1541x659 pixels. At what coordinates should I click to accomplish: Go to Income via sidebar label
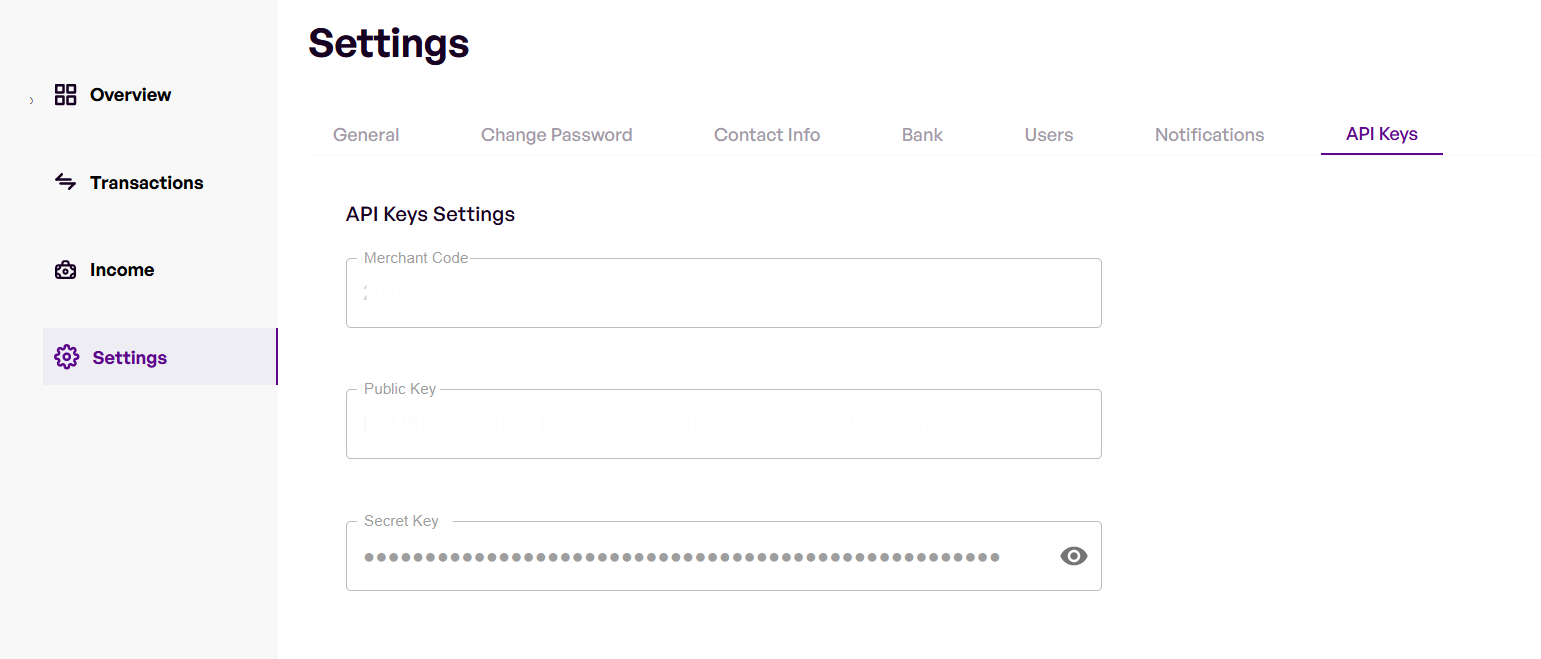tap(122, 270)
